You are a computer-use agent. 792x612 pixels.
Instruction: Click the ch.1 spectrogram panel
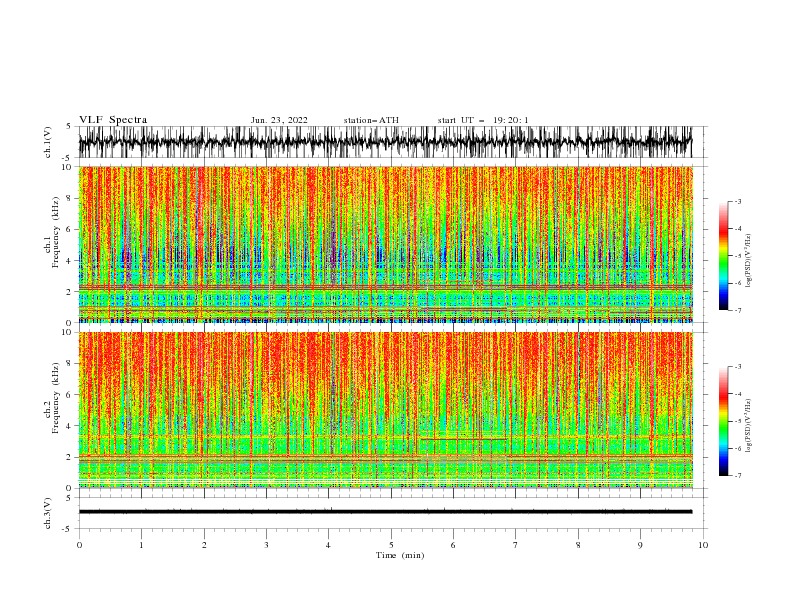click(x=385, y=244)
